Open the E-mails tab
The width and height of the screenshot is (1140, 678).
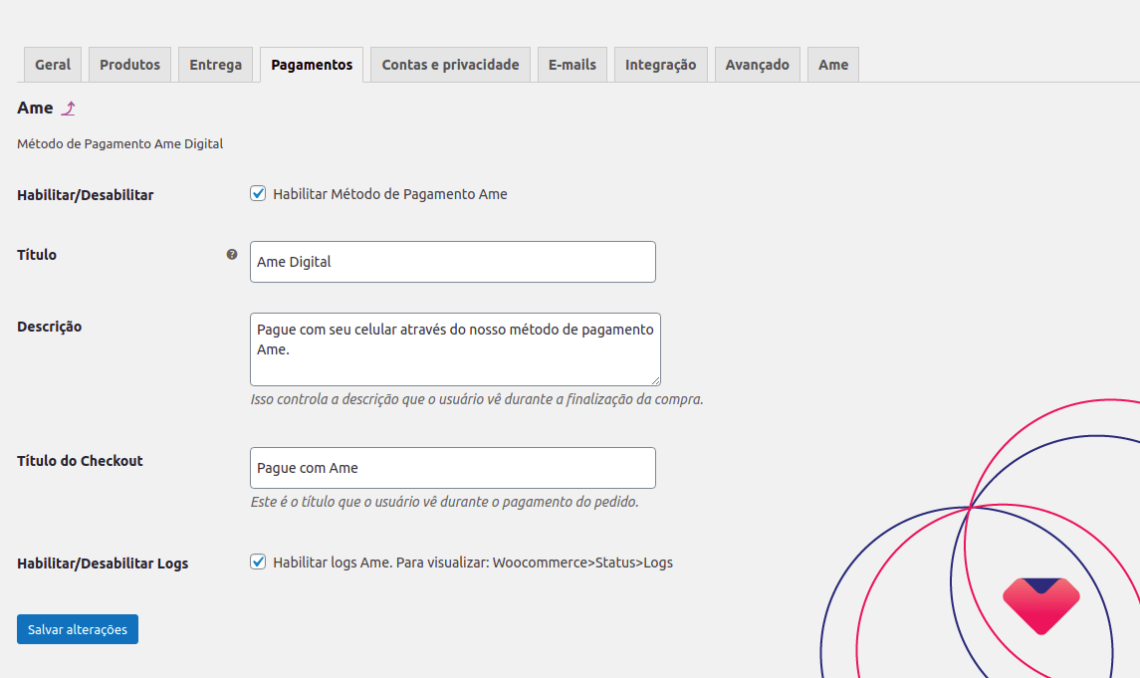[572, 64]
